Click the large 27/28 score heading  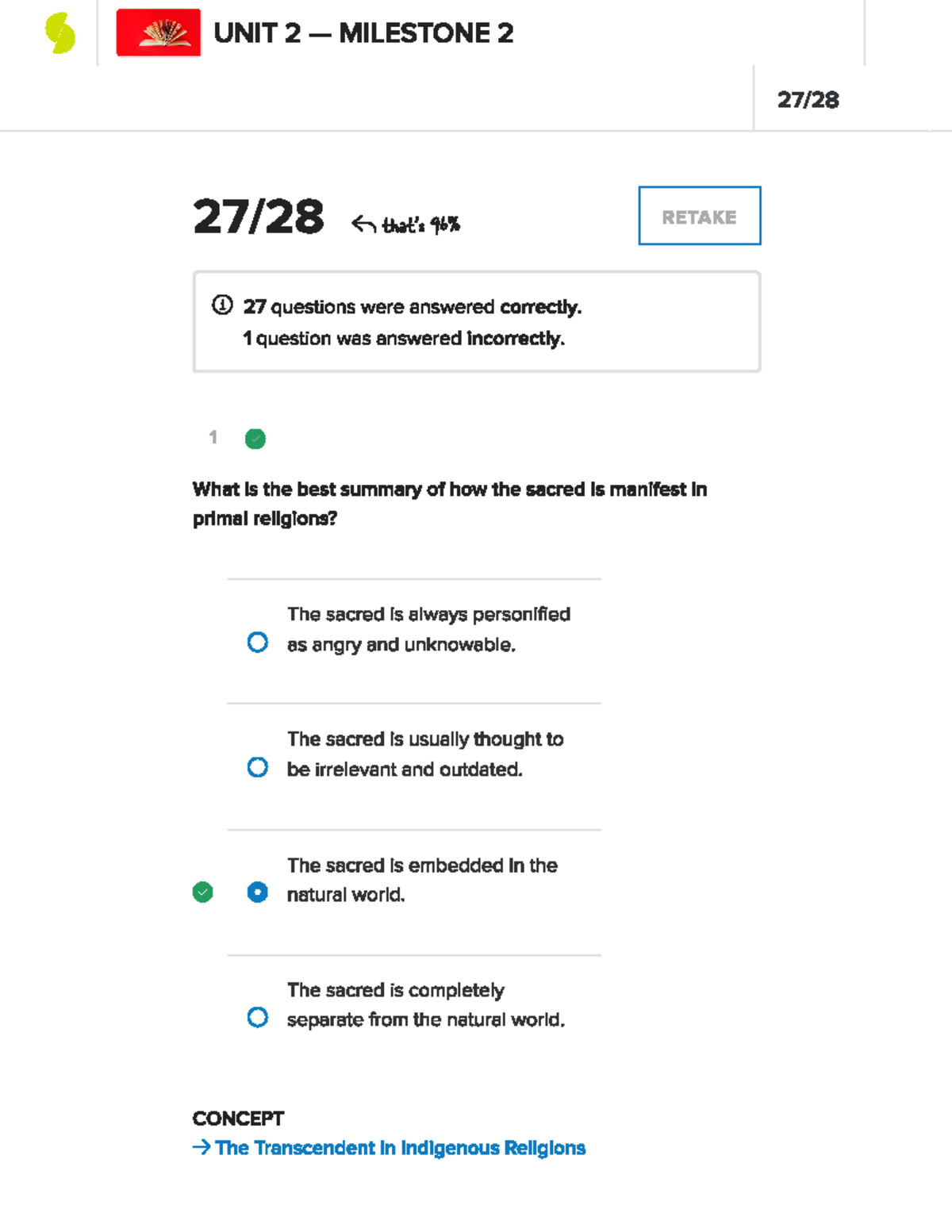pos(259,217)
